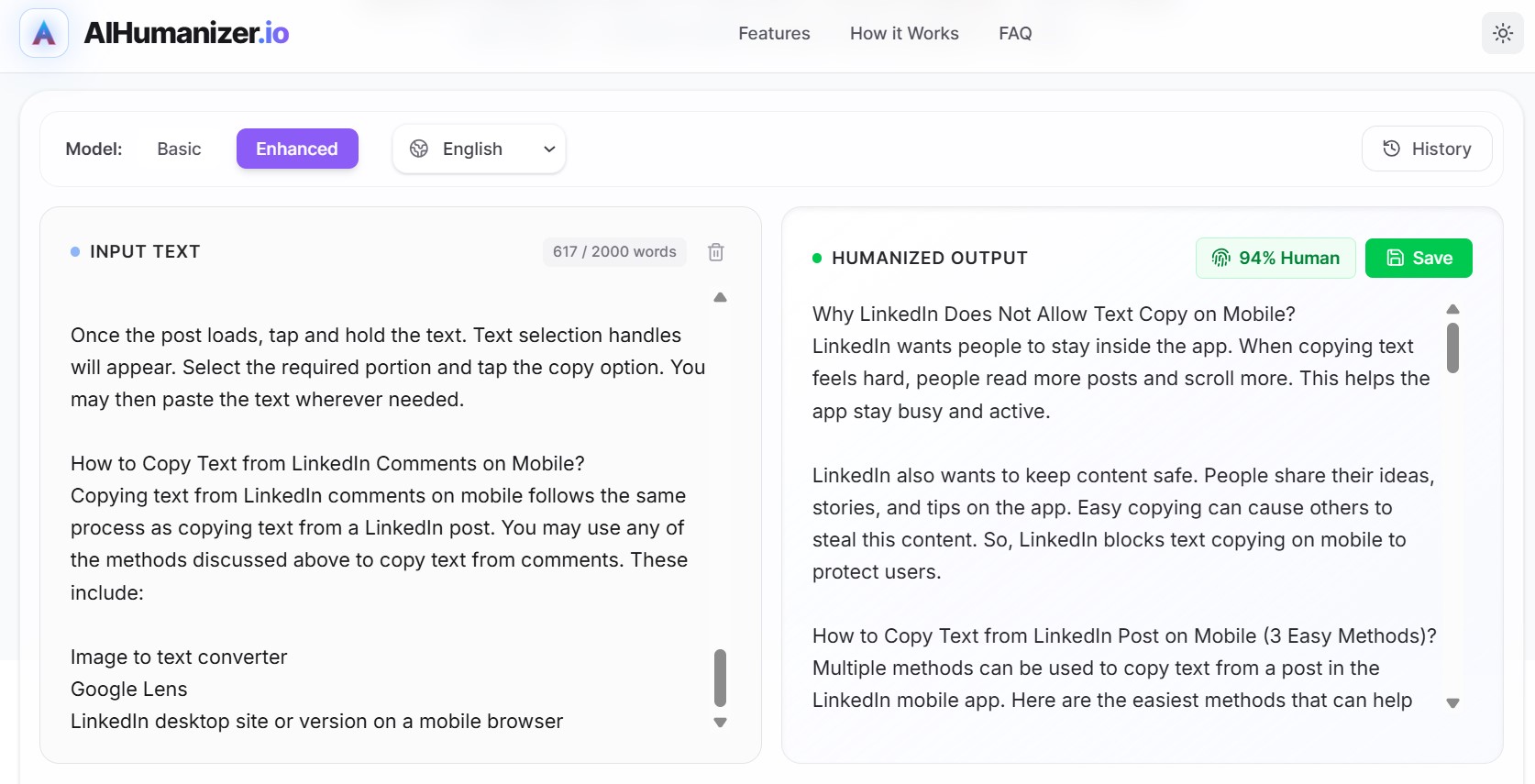Screen dimensions: 1535x784
Task: Click the input text scroll down arrow
Action: click(720, 723)
